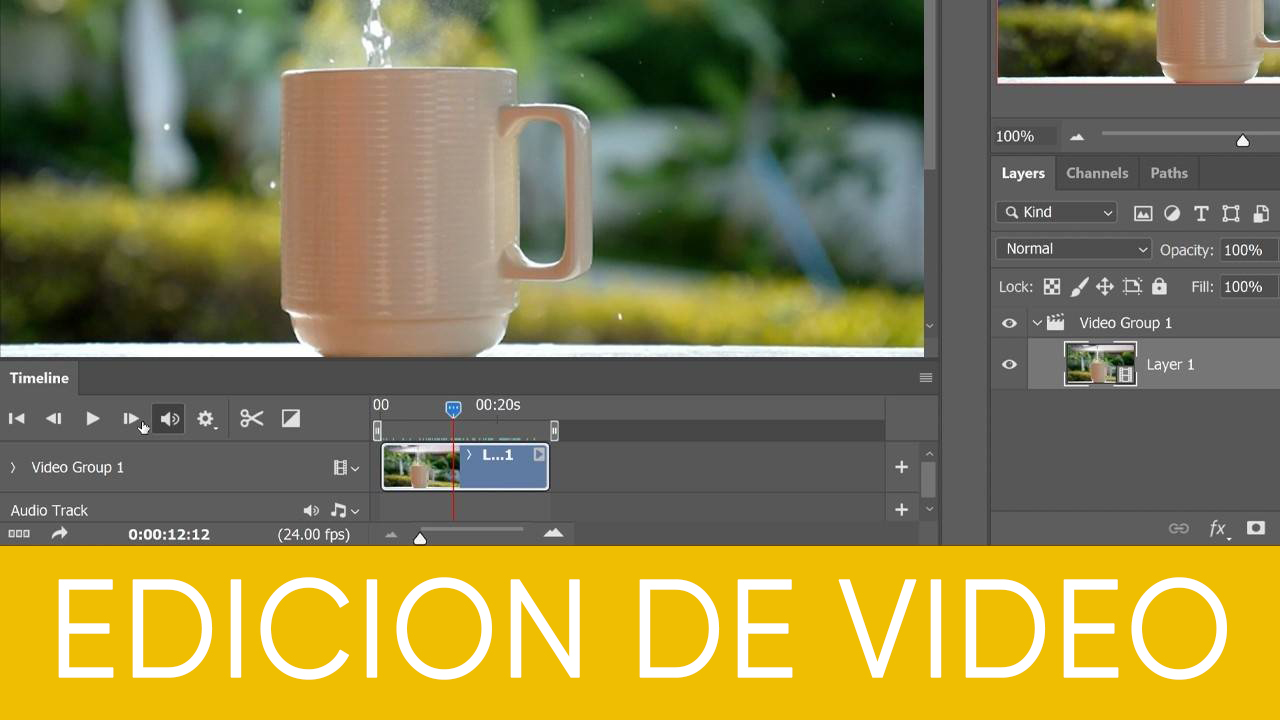1280x720 pixels.
Task: Go to first frame of timeline
Action: click(17, 419)
